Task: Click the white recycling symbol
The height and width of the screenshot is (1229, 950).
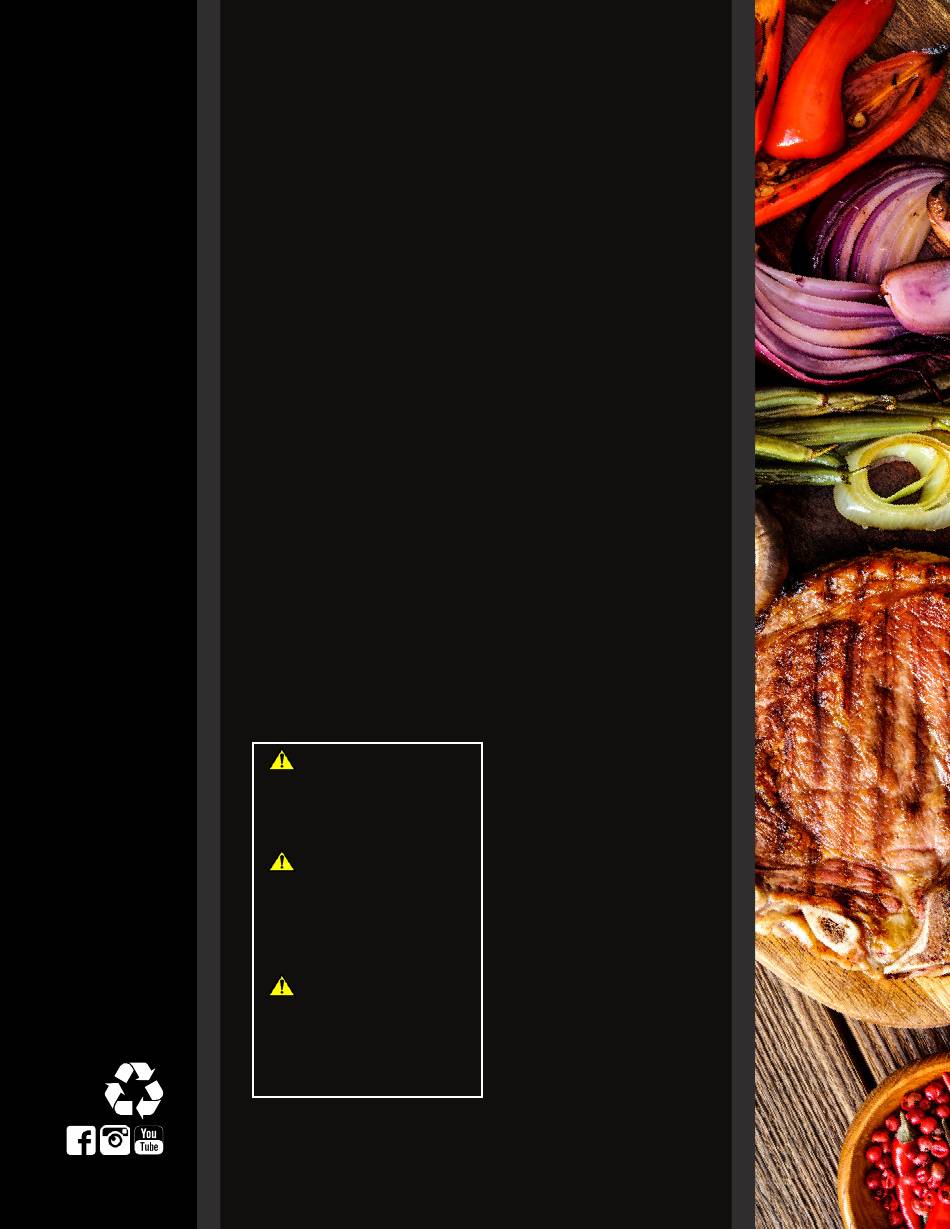Action: 134,1090
